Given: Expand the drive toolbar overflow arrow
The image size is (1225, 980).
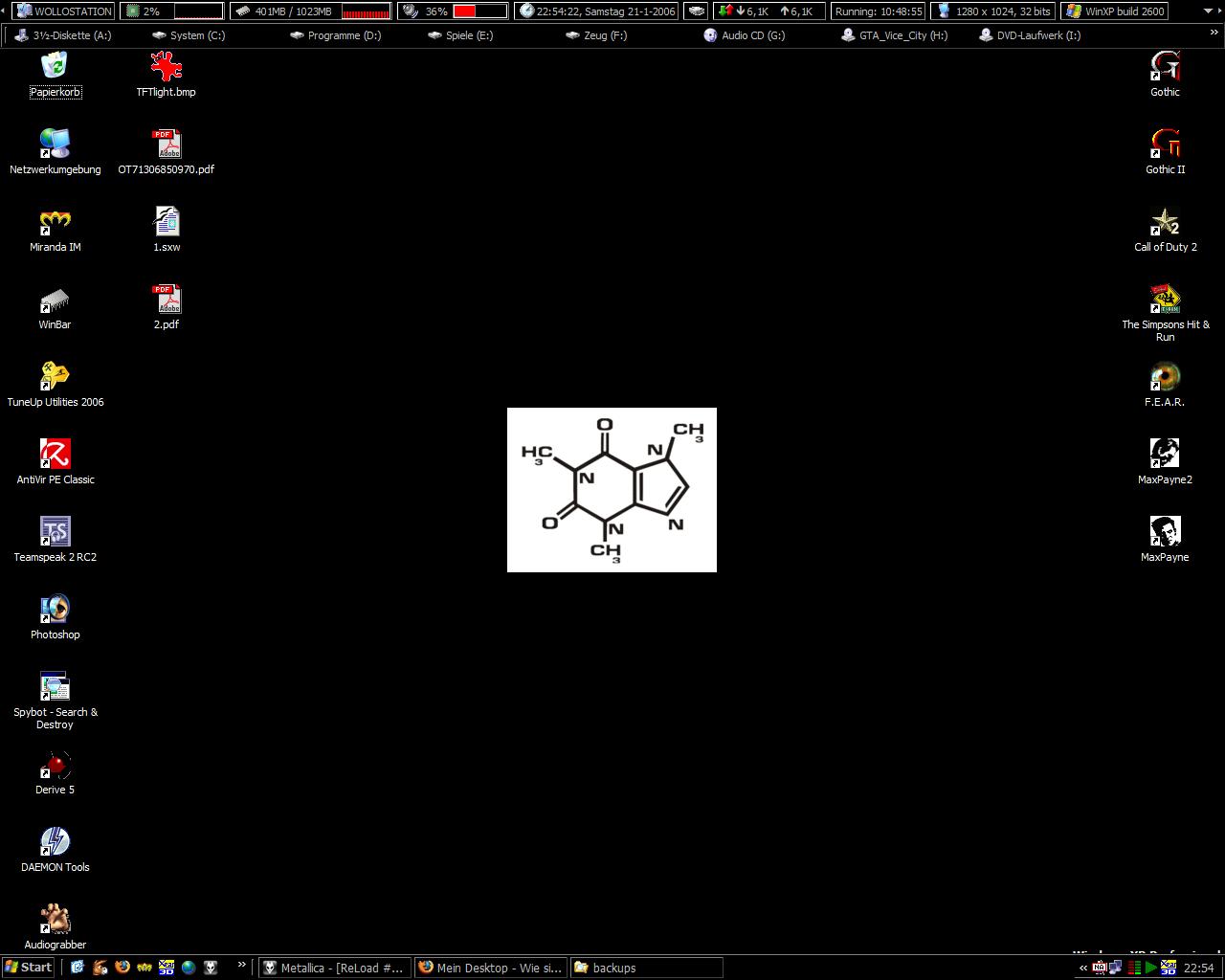Looking at the screenshot, I should (x=1214, y=33).
